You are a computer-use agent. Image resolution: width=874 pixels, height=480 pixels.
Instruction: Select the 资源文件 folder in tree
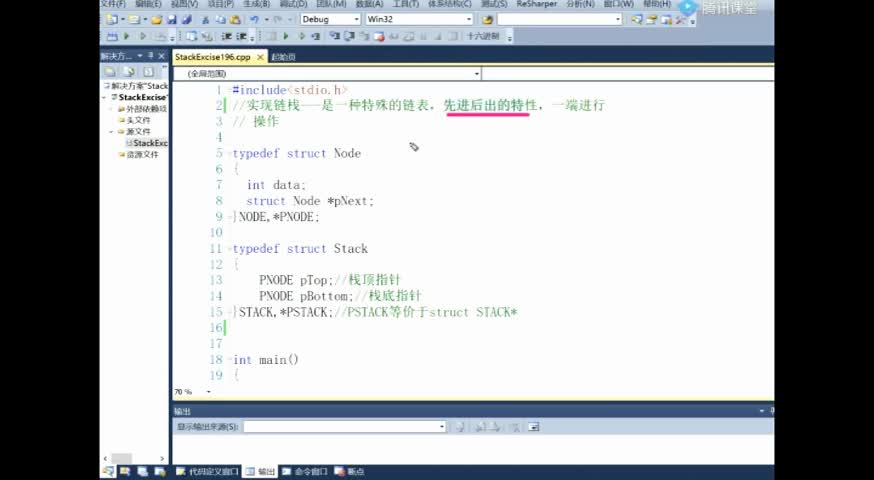[x=138, y=154]
